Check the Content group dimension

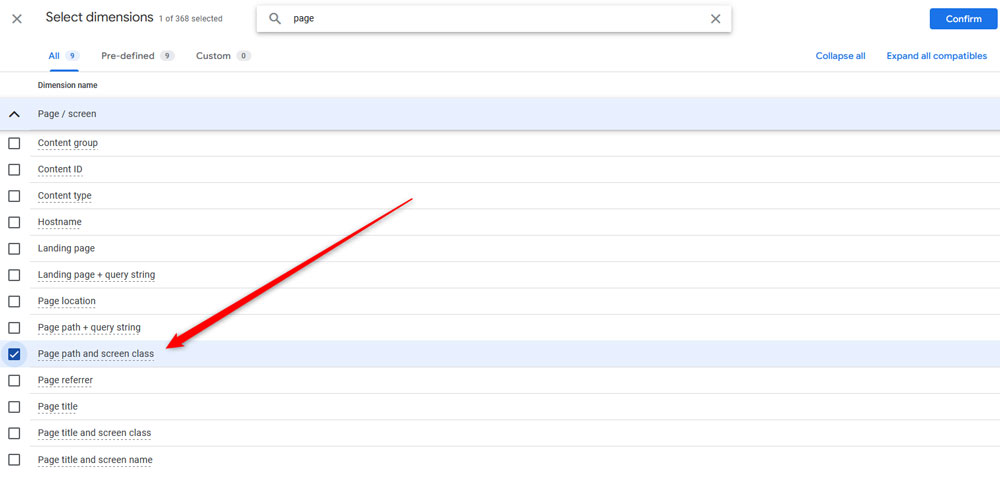[14, 143]
